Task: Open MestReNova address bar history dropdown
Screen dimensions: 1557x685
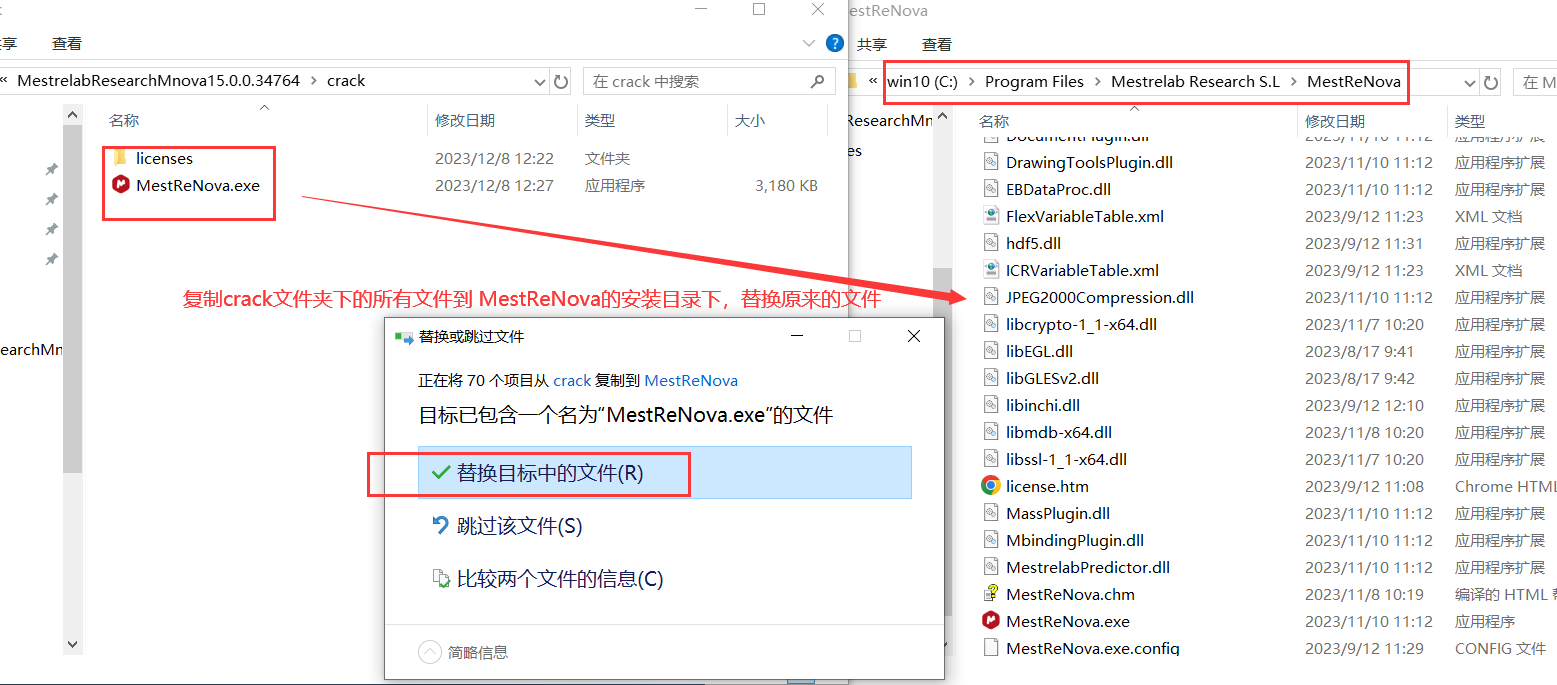Action: pos(1470,82)
